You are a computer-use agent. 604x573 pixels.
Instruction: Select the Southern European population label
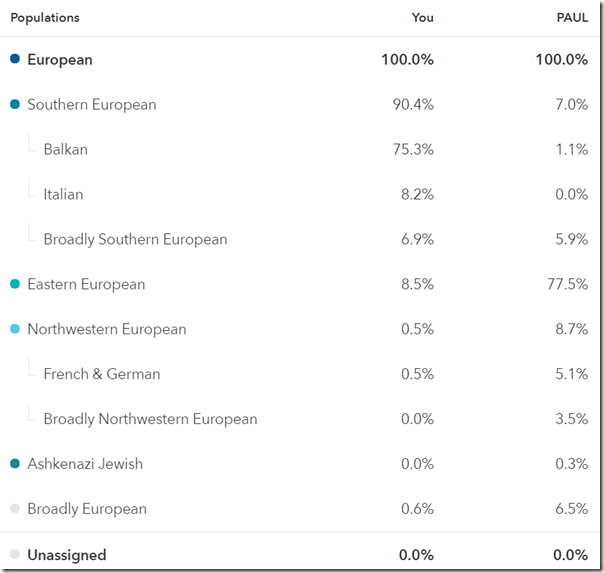point(92,104)
